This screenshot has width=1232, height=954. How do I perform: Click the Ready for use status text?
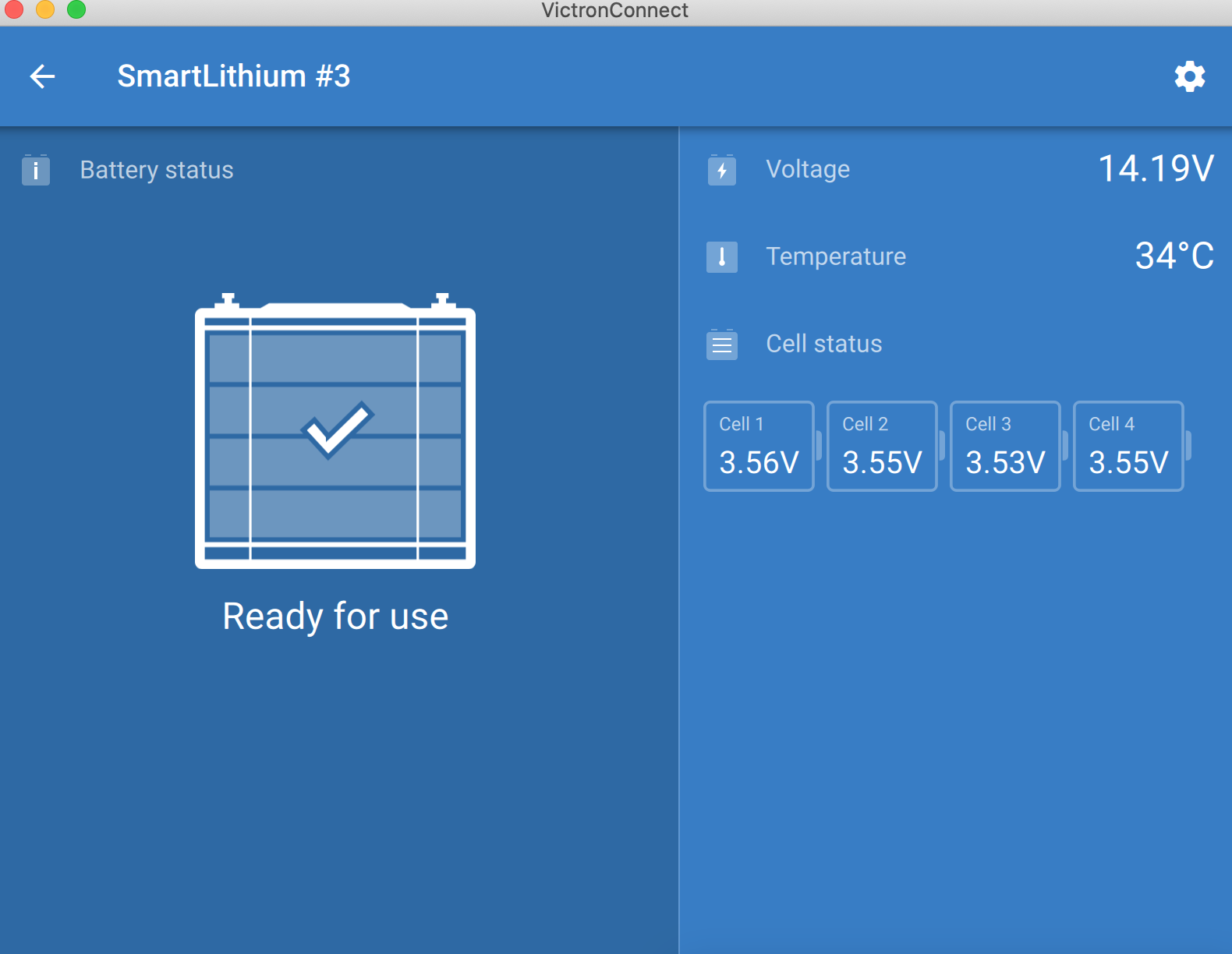coord(335,617)
